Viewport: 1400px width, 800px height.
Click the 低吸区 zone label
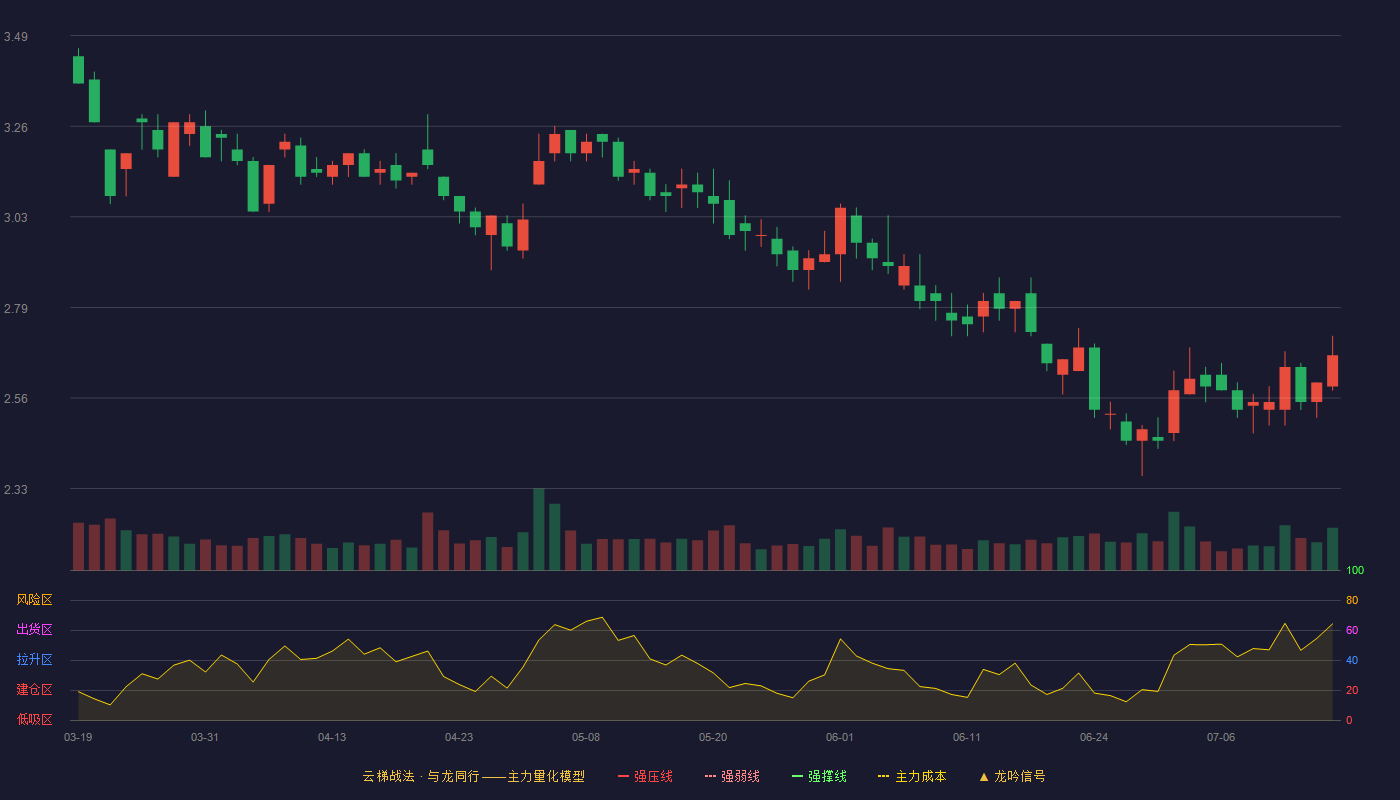coord(34,719)
